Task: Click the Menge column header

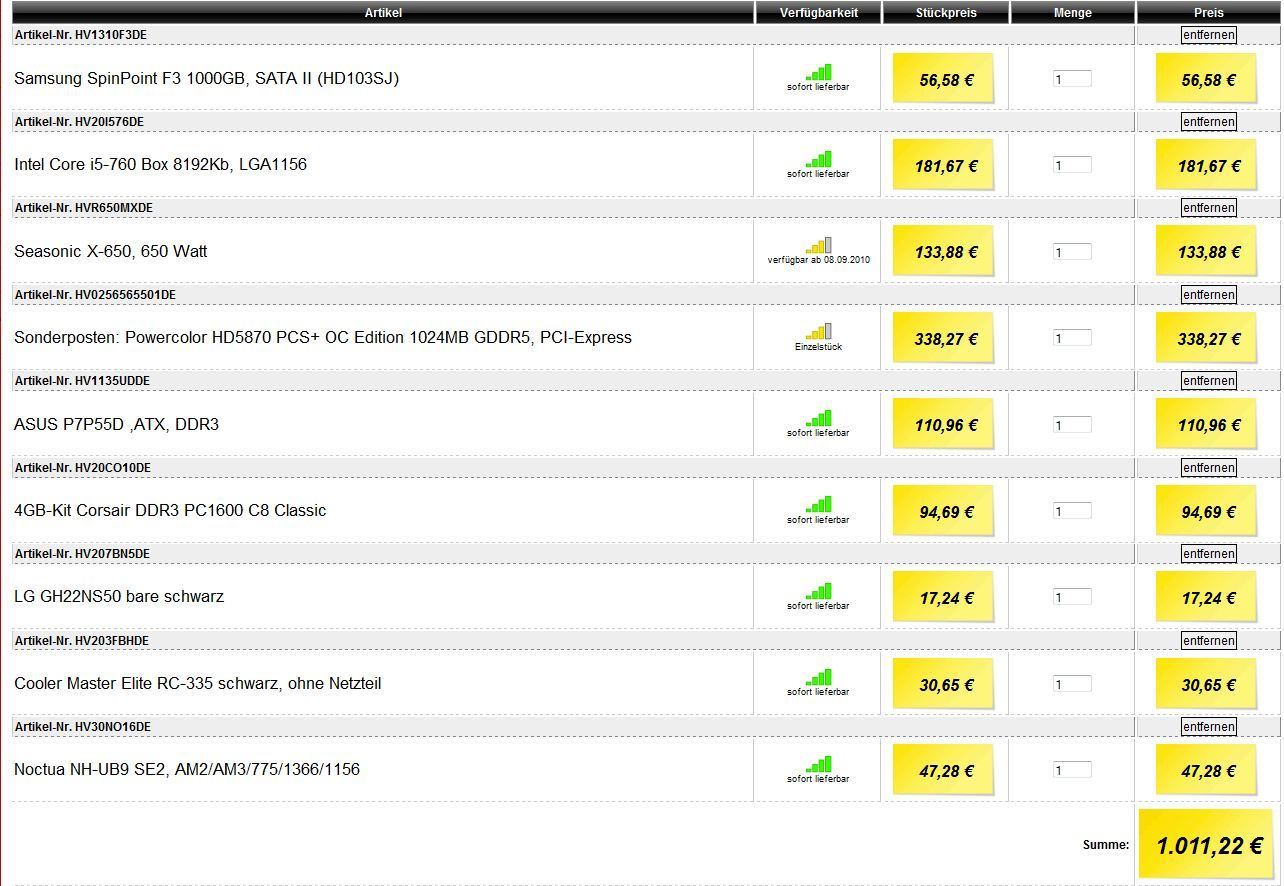Action: click(1073, 12)
